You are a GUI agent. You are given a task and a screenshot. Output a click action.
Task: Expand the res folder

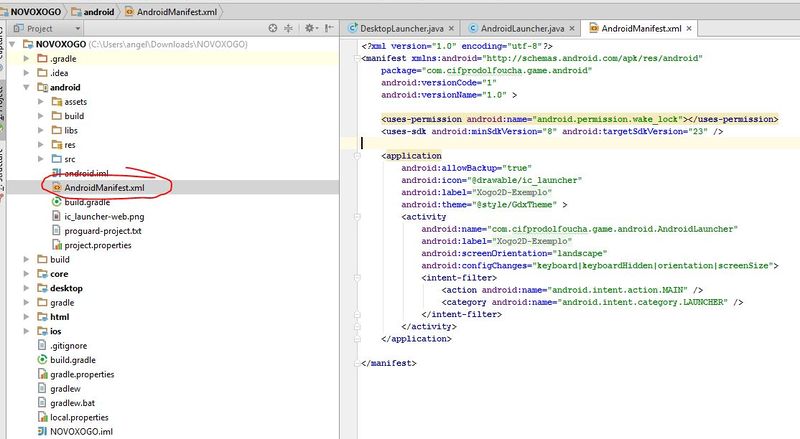pyautogui.click(x=40, y=144)
